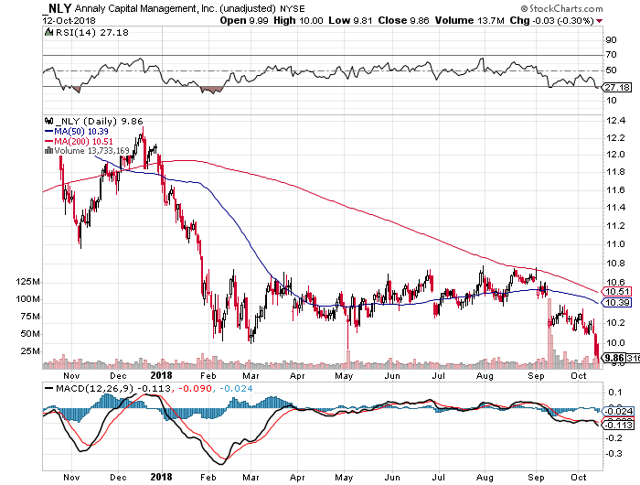
Task: Click the StockCharts.com copyright label
Action: pos(562,9)
